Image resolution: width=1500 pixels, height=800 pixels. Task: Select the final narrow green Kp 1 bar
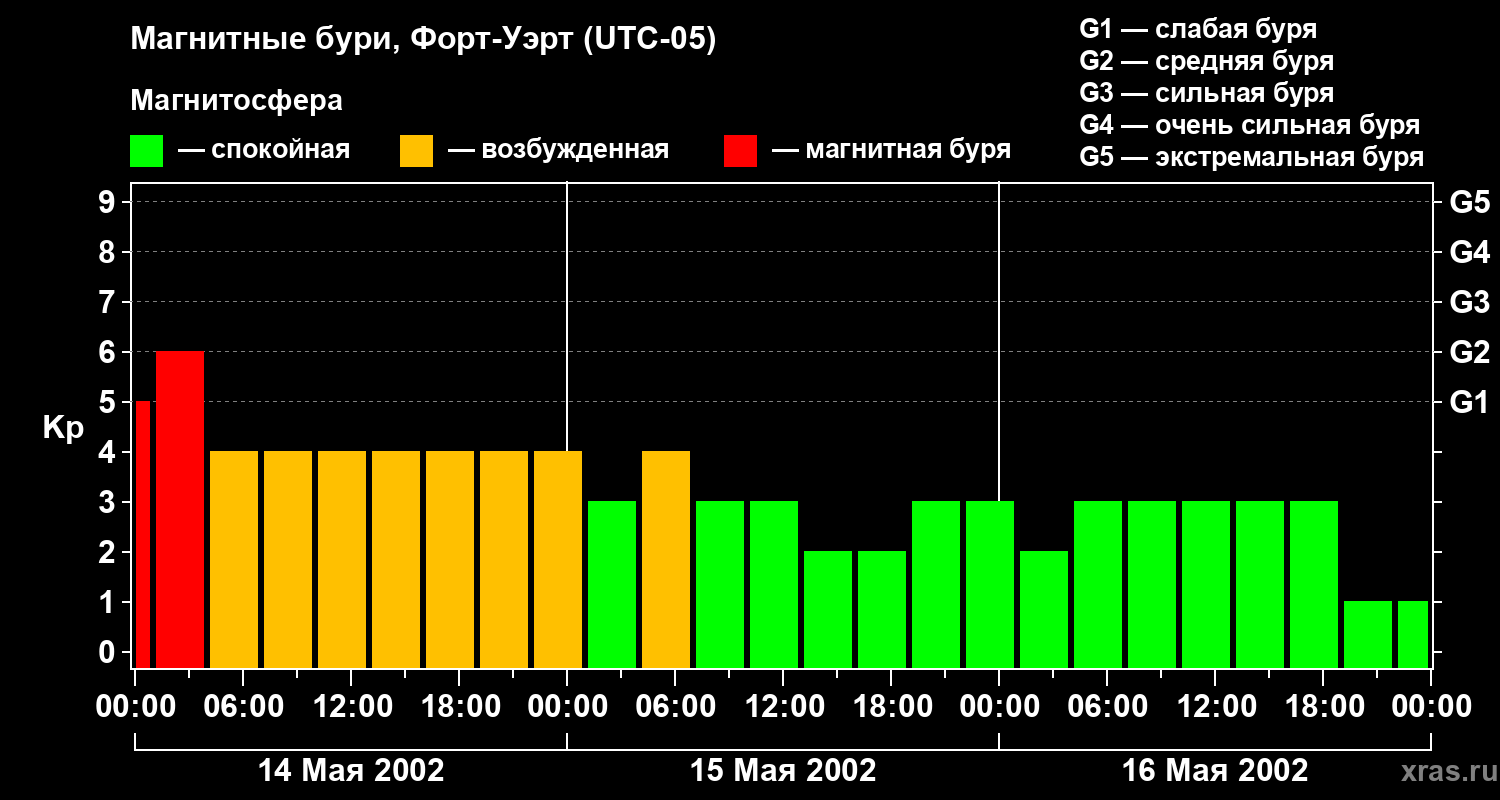(1413, 634)
